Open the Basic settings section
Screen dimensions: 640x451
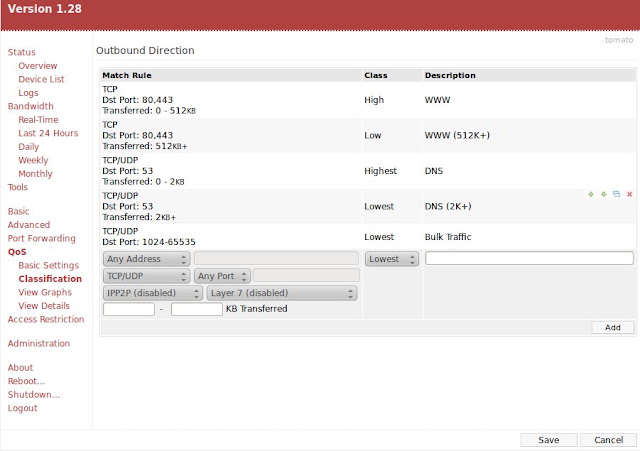pos(18,211)
